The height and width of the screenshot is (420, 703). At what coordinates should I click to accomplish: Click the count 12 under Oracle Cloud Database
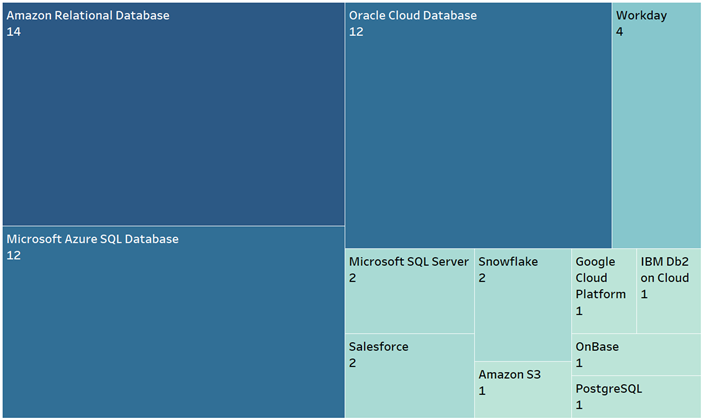coord(356,32)
